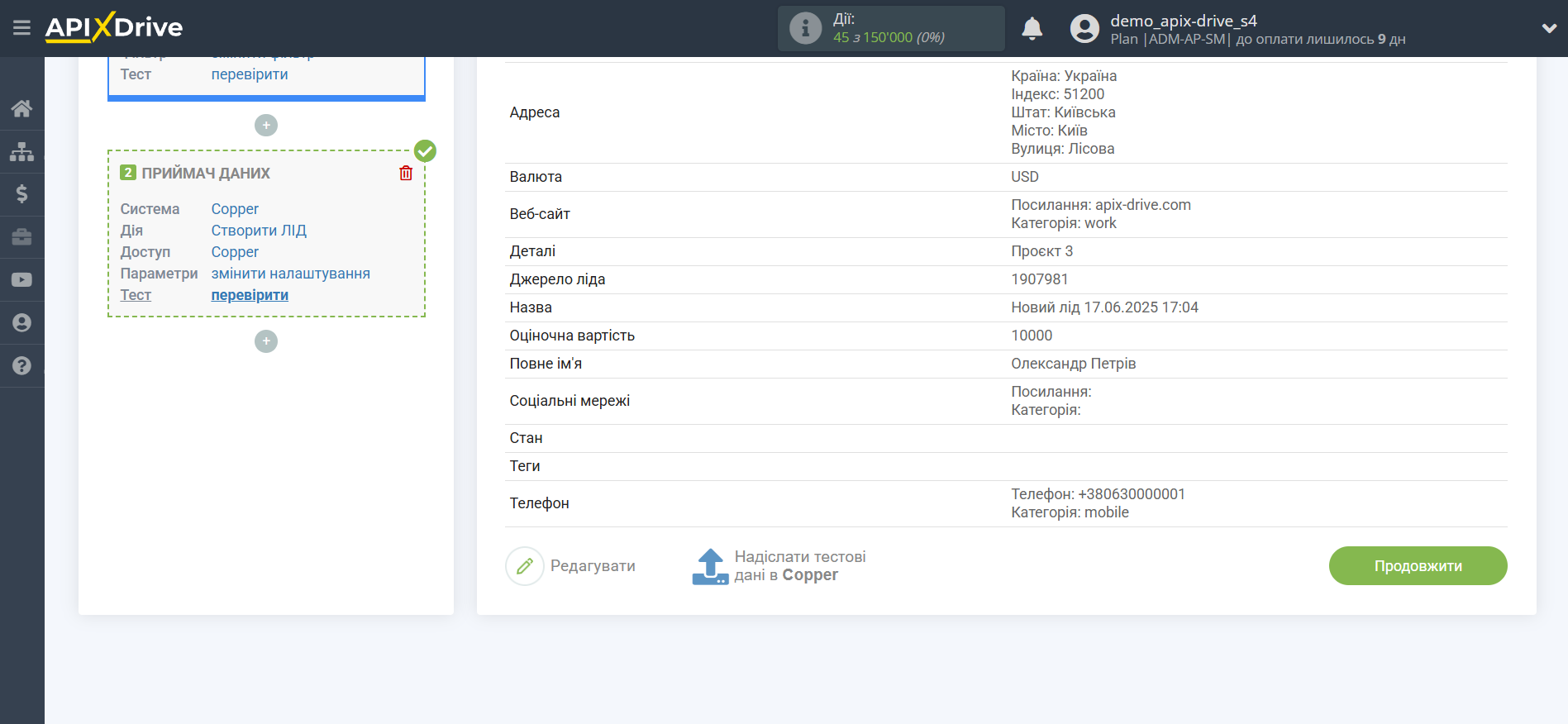Open billing dollar icon in sidebar
The image size is (1568, 724).
click(21, 194)
